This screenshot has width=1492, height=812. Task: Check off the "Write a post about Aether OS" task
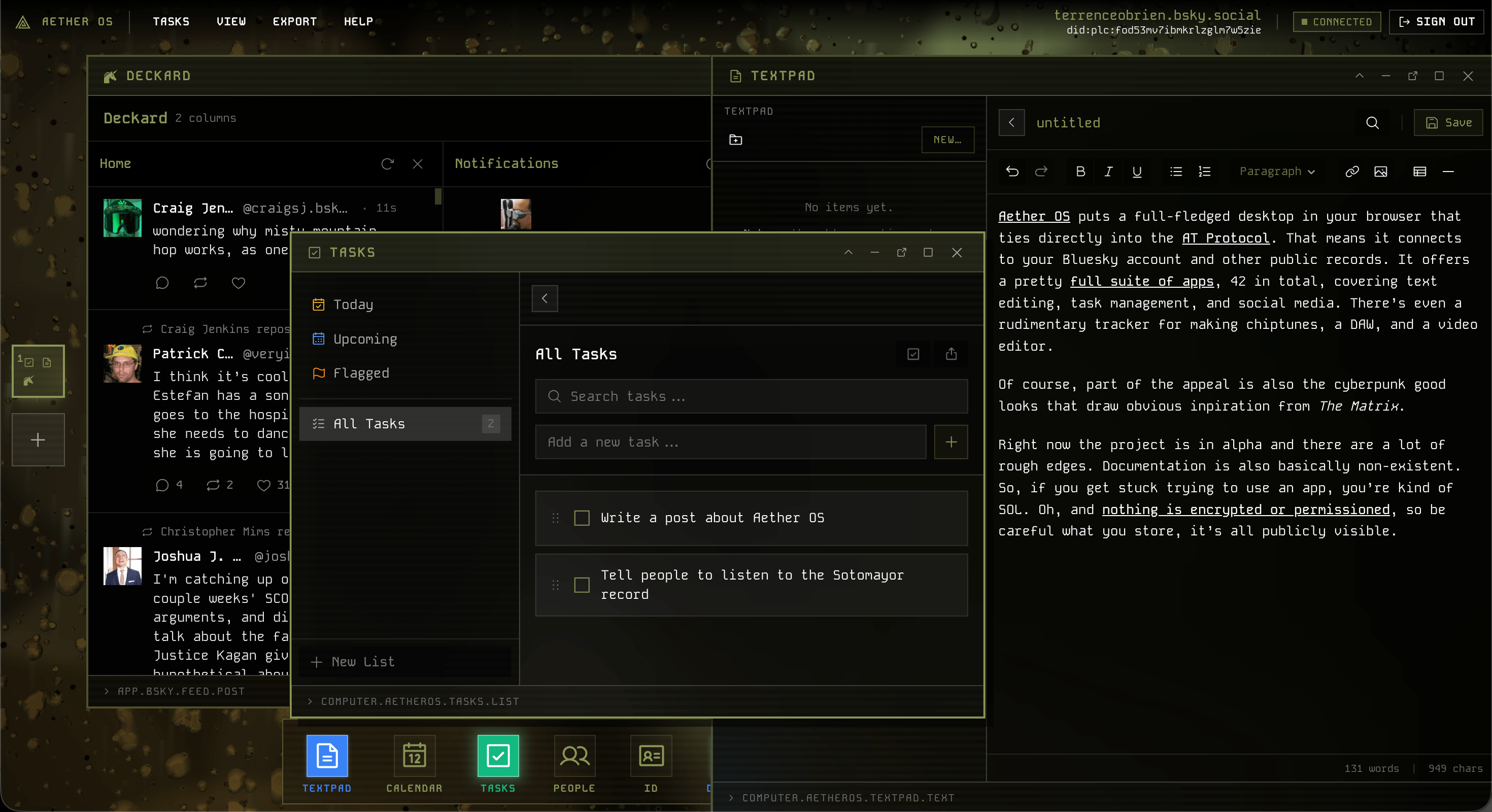tap(581, 518)
